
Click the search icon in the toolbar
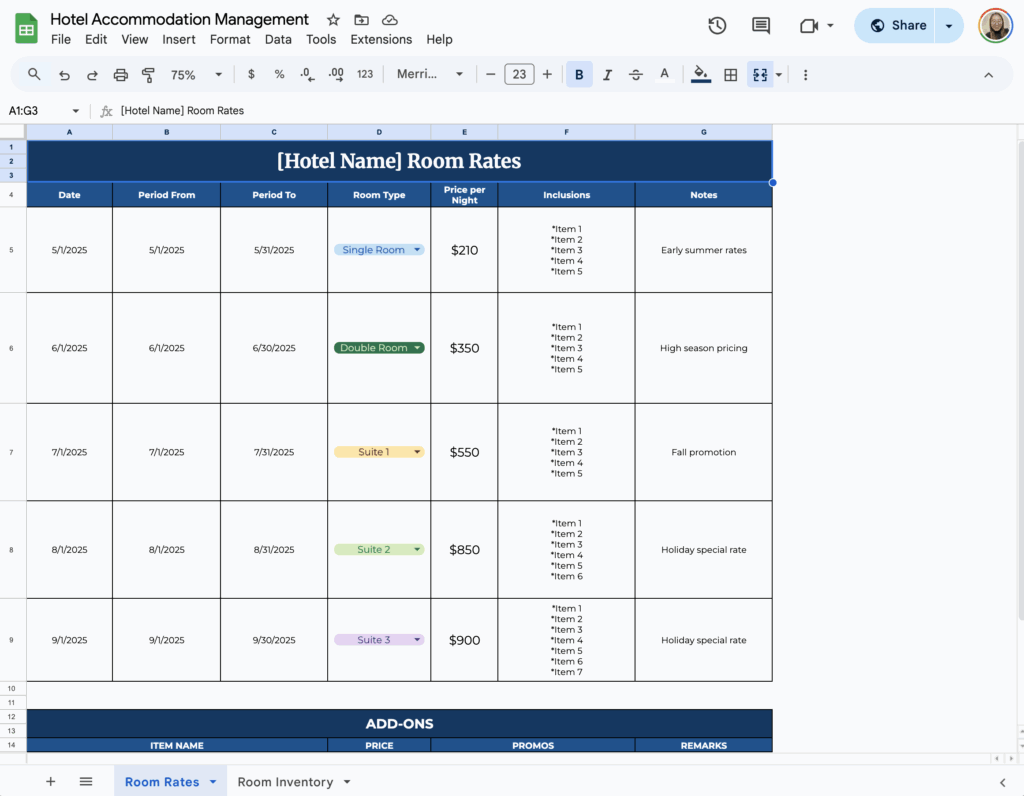34,74
